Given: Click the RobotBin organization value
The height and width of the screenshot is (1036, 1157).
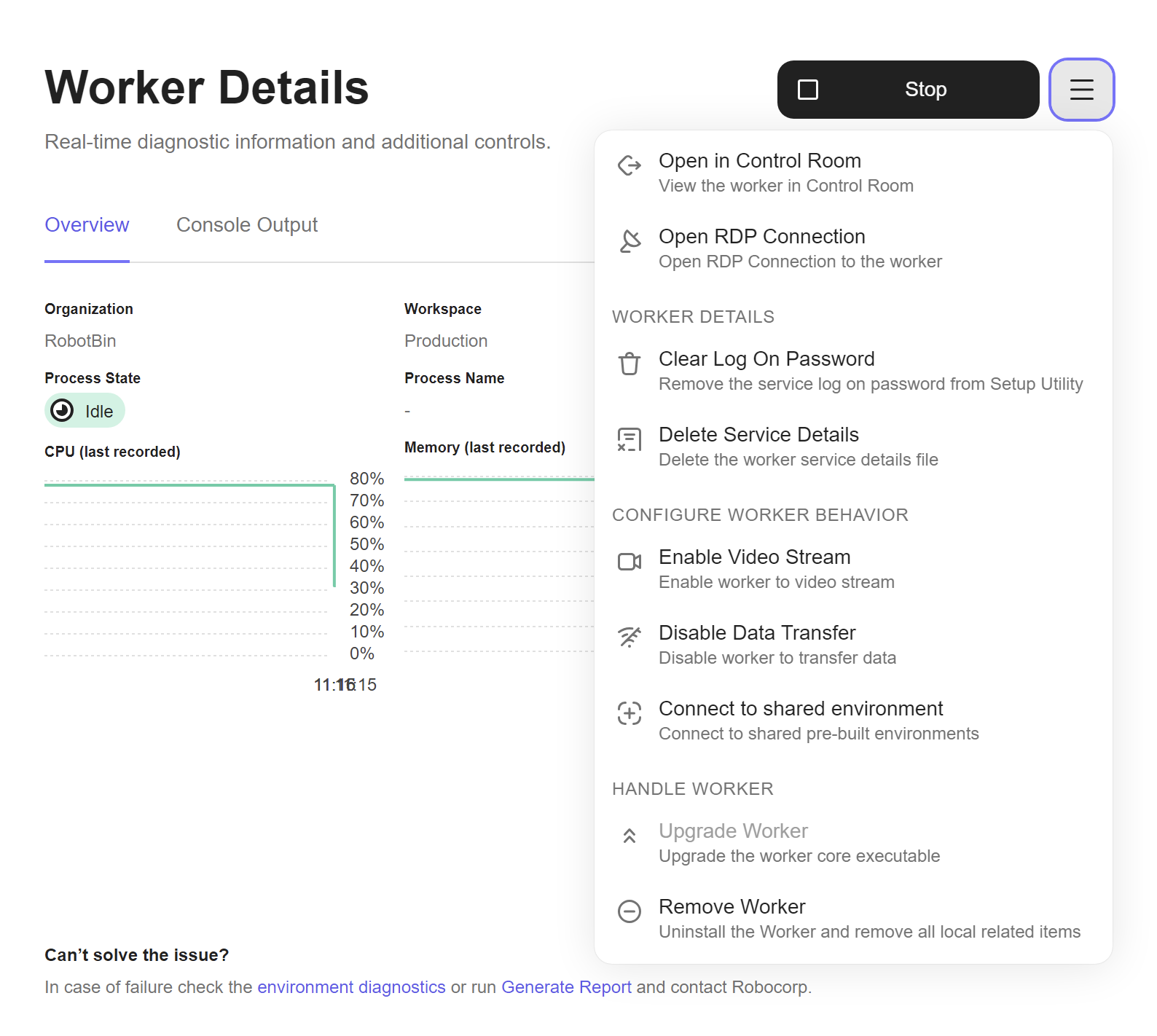Looking at the screenshot, I should pos(80,341).
